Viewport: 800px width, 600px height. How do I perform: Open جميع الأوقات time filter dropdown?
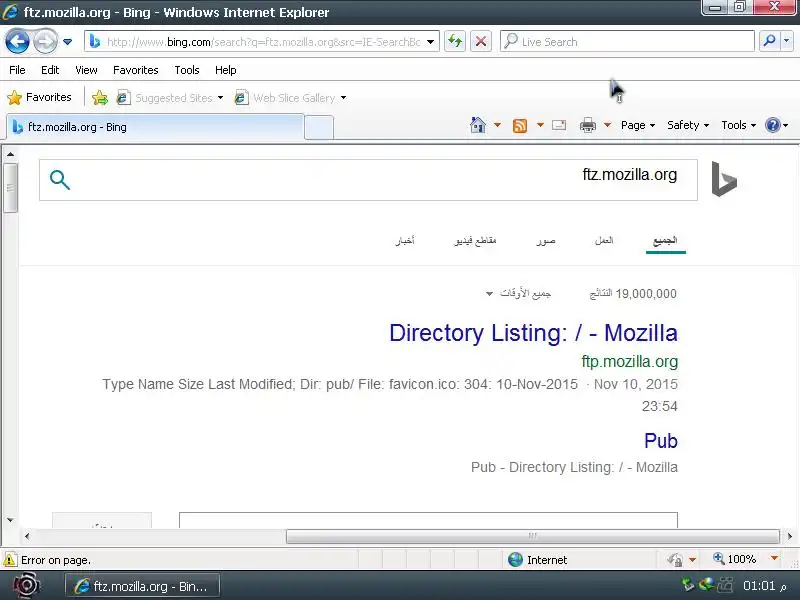[518, 293]
